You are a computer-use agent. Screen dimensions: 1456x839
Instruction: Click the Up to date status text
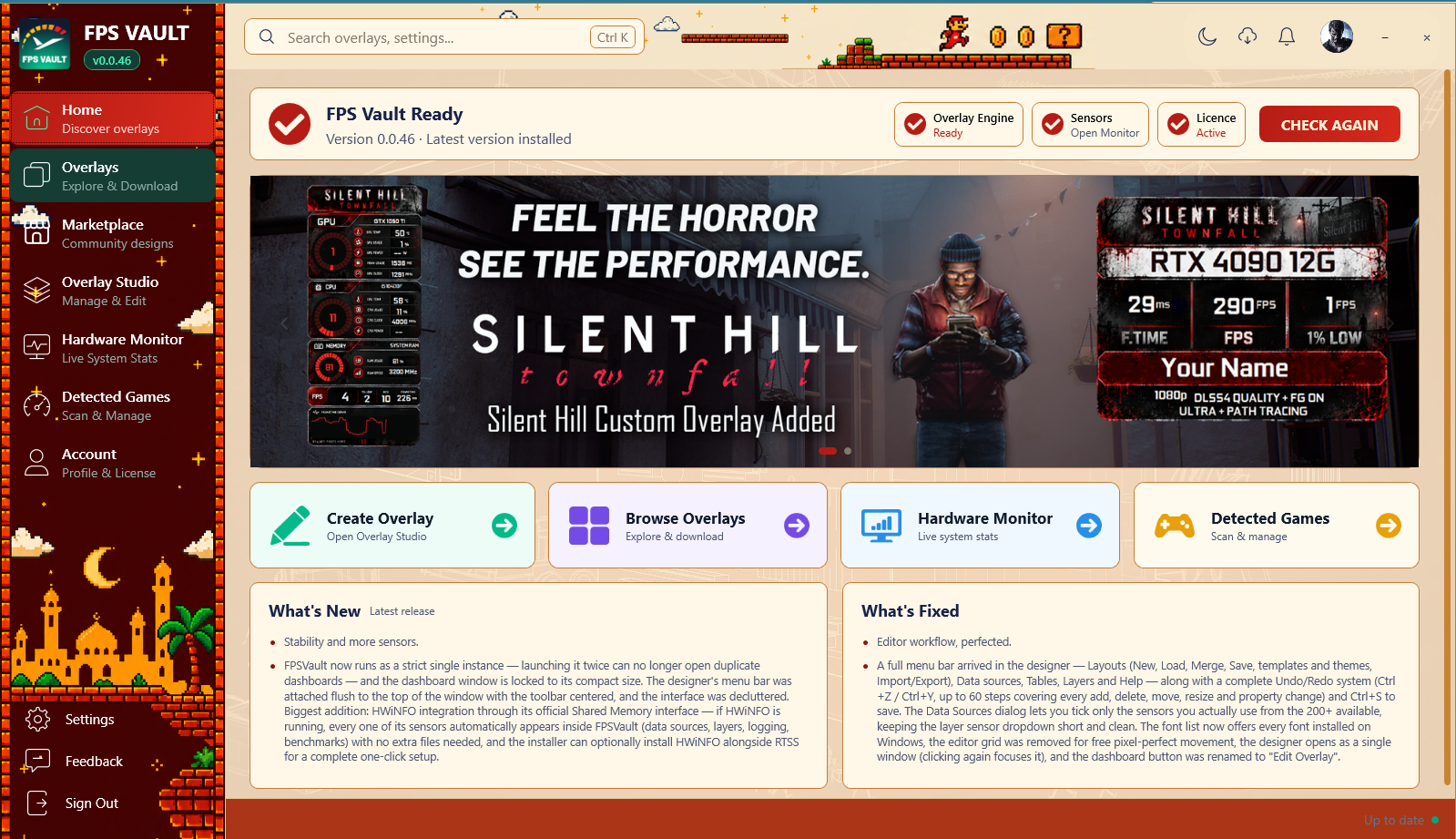tap(1393, 821)
